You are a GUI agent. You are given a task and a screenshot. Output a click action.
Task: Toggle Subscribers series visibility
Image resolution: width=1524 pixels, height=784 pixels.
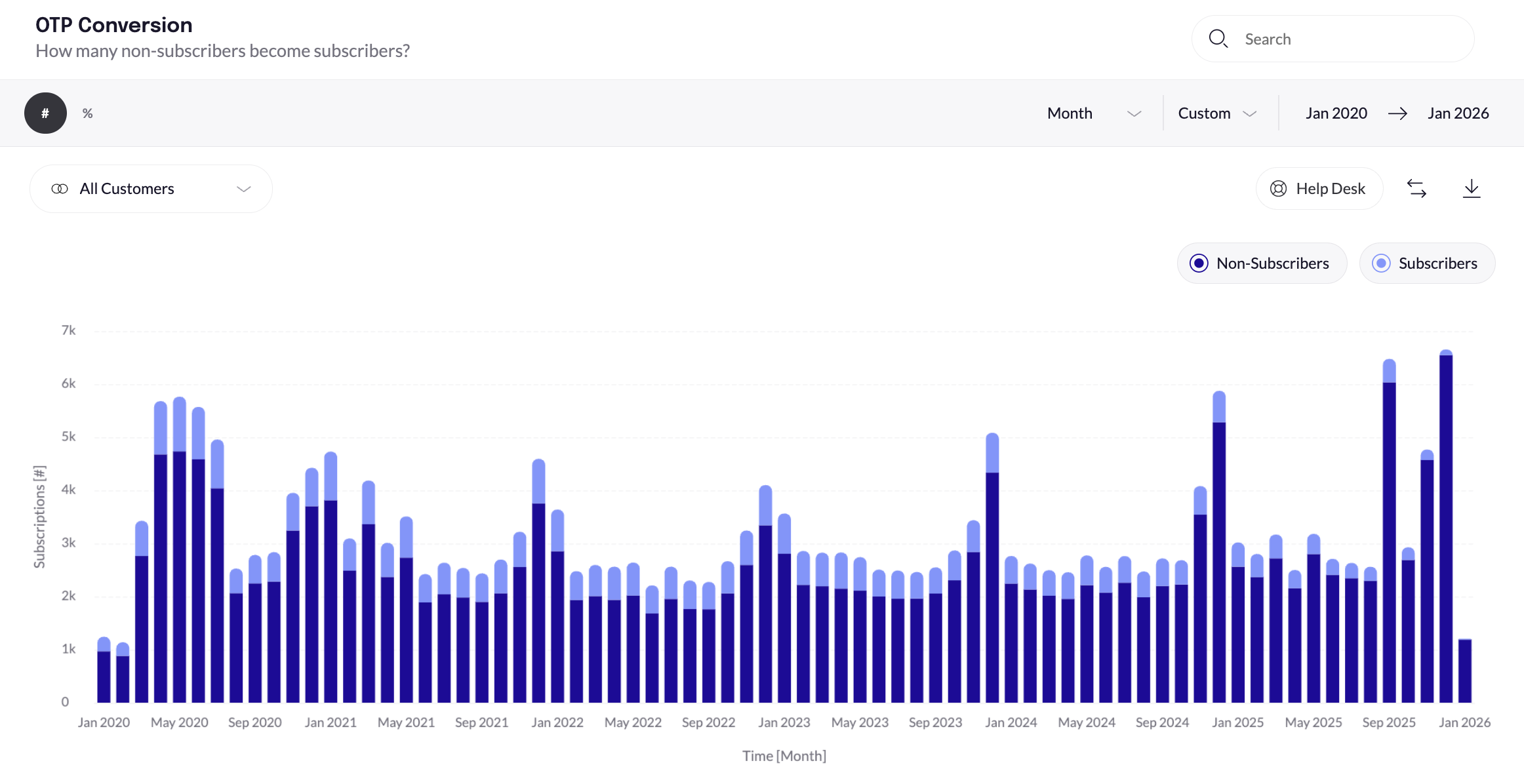pyautogui.click(x=1437, y=264)
